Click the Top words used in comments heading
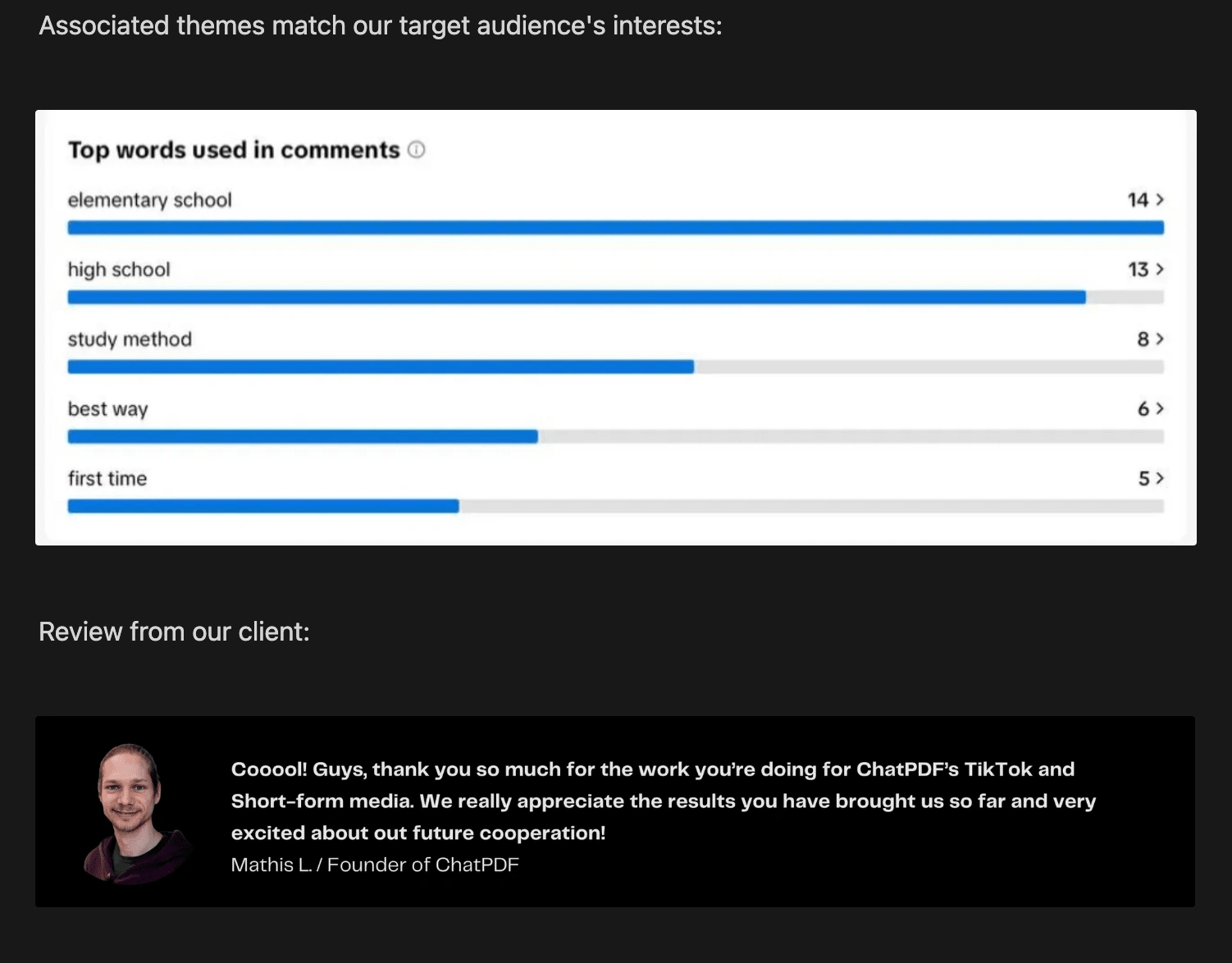This screenshot has height=963, width=1232. point(234,150)
